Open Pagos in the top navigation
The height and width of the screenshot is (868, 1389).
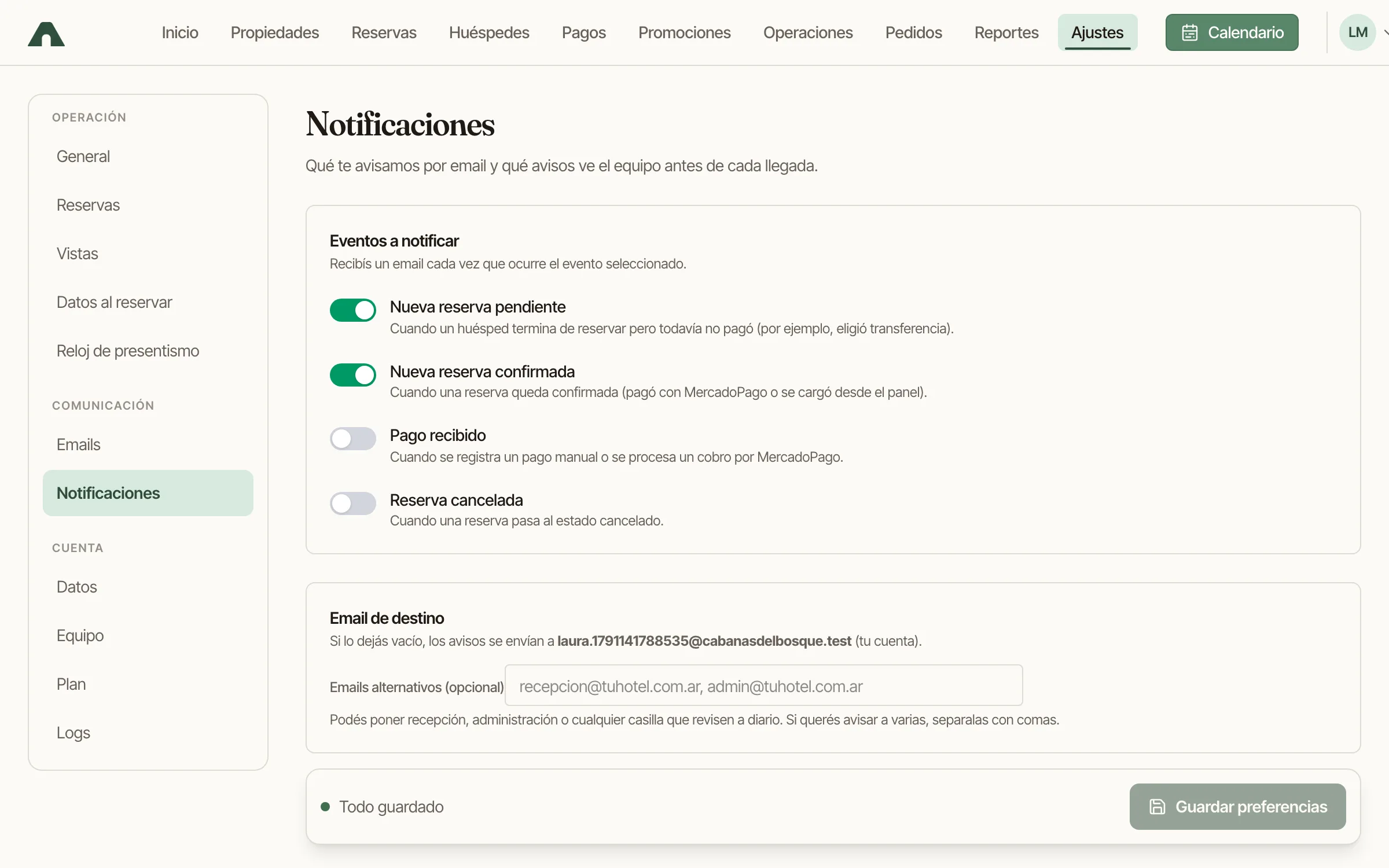(x=583, y=32)
